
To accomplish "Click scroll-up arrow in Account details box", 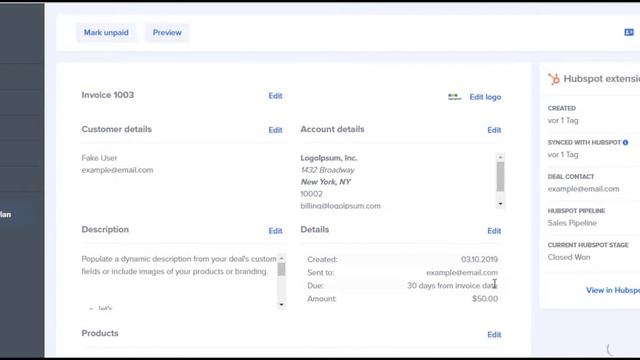I will 500,157.
